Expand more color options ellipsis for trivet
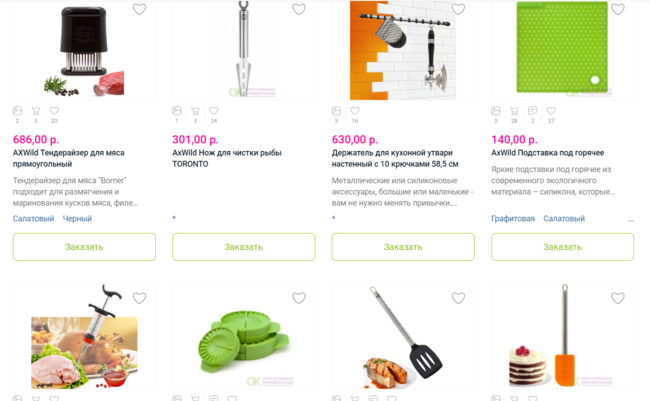Viewport: 650px width, 401px height. [631, 221]
